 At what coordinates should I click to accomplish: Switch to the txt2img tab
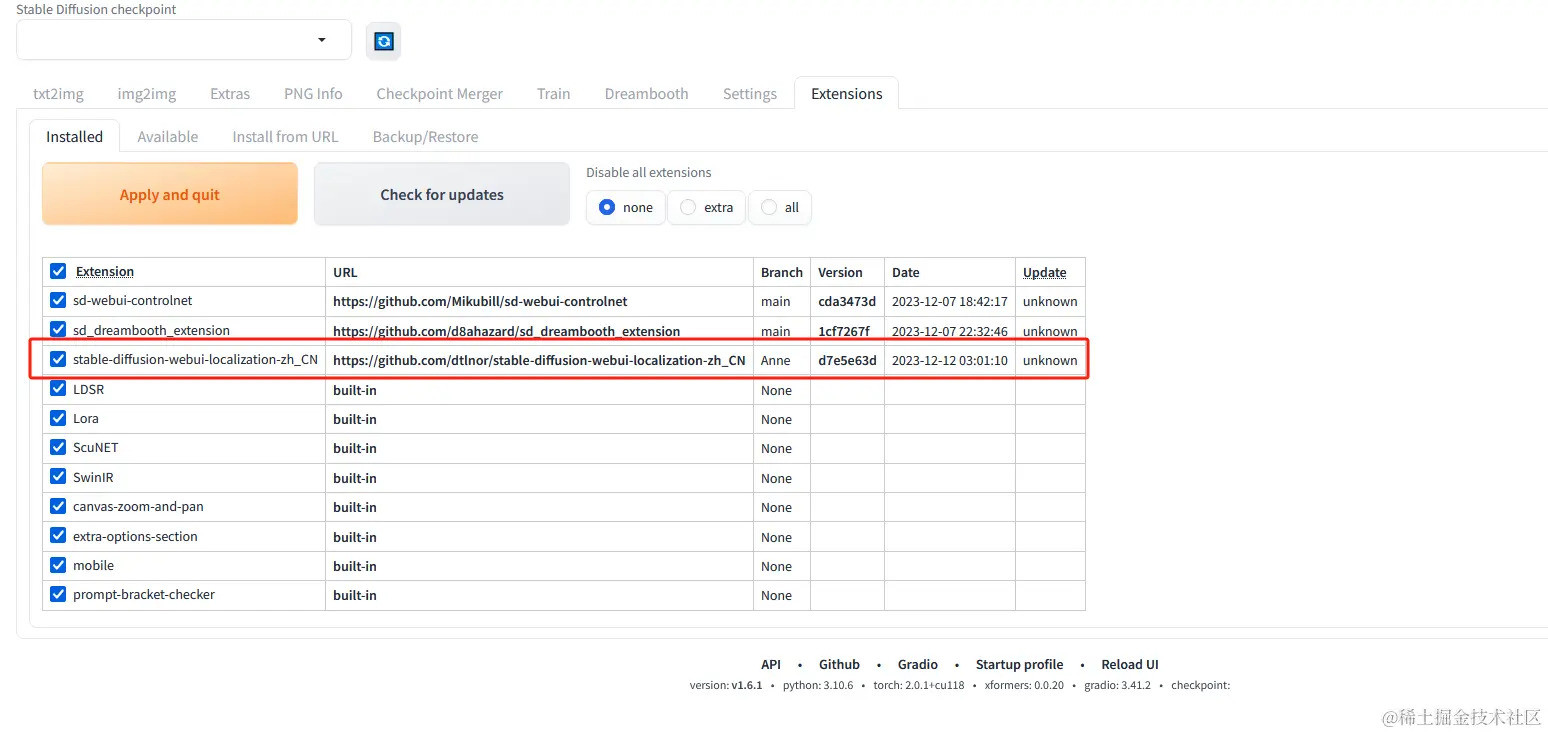pos(58,94)
